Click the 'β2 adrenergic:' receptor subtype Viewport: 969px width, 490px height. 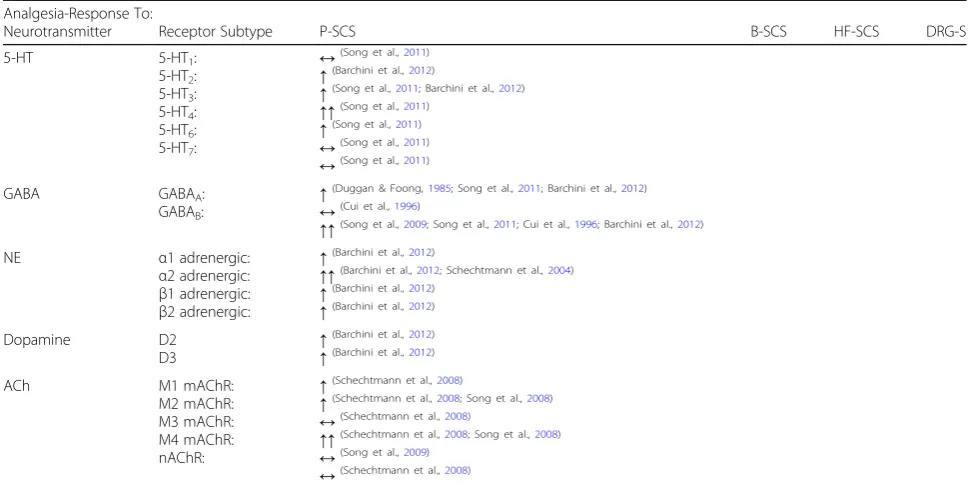tap(205, 312)
